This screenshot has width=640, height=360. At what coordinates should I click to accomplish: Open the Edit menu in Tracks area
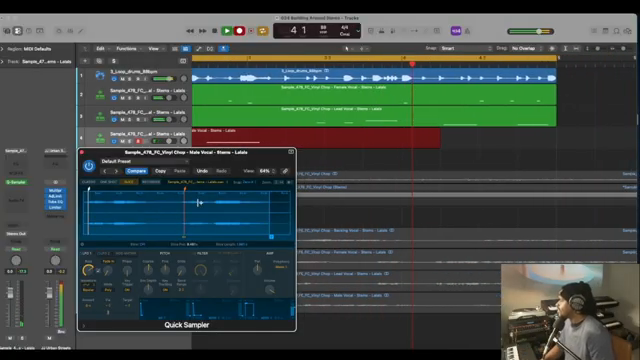100,49
